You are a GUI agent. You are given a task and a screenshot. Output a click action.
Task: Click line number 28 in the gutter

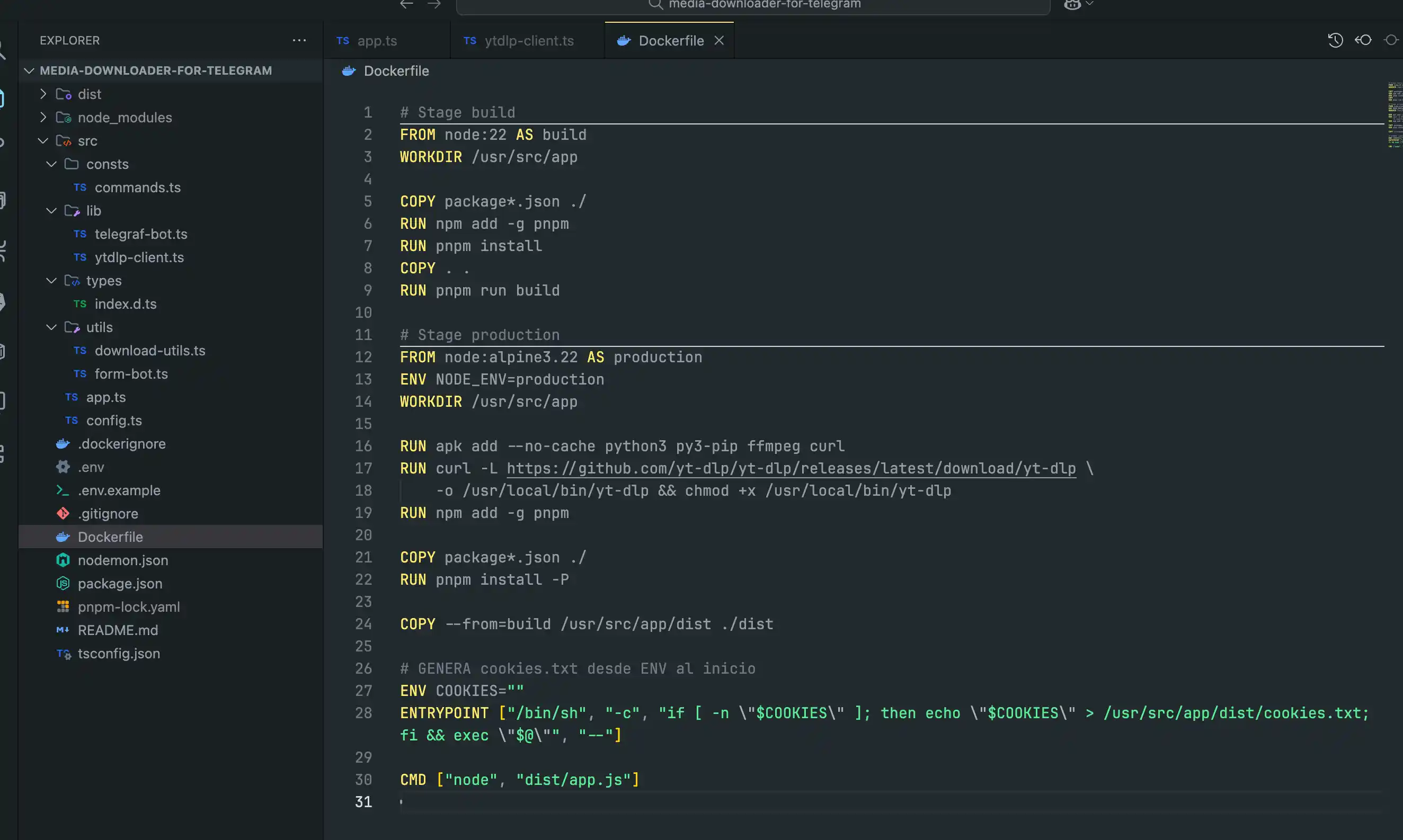point(363,713)
